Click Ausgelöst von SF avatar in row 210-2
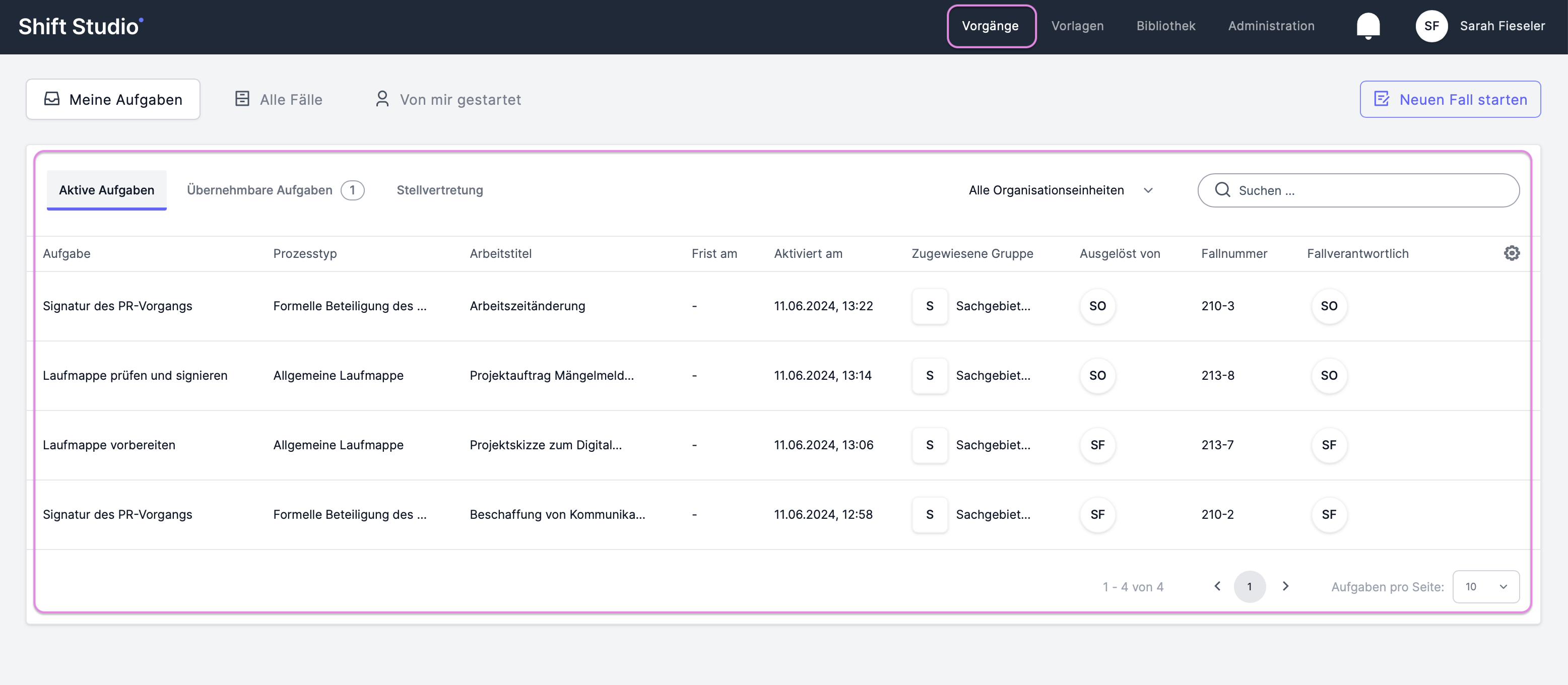Image resolution: width=1568 pixels, height=685 pixels. 1097,515
